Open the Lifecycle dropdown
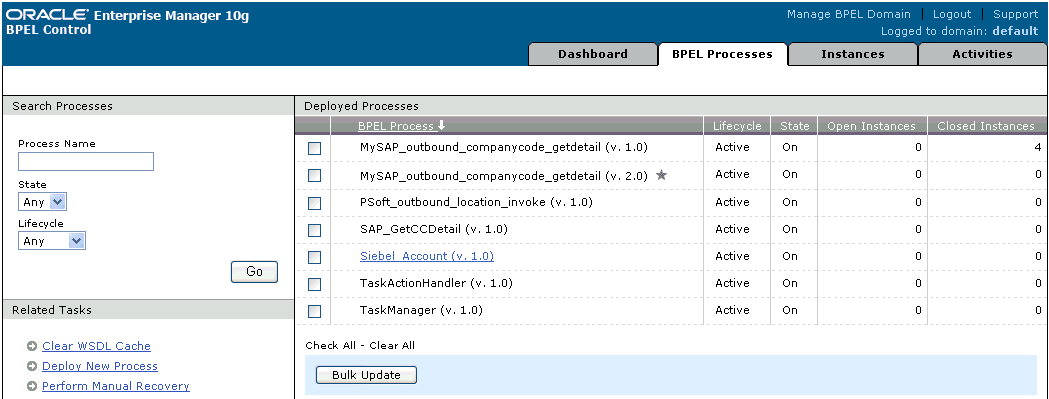 pos(52,241)
